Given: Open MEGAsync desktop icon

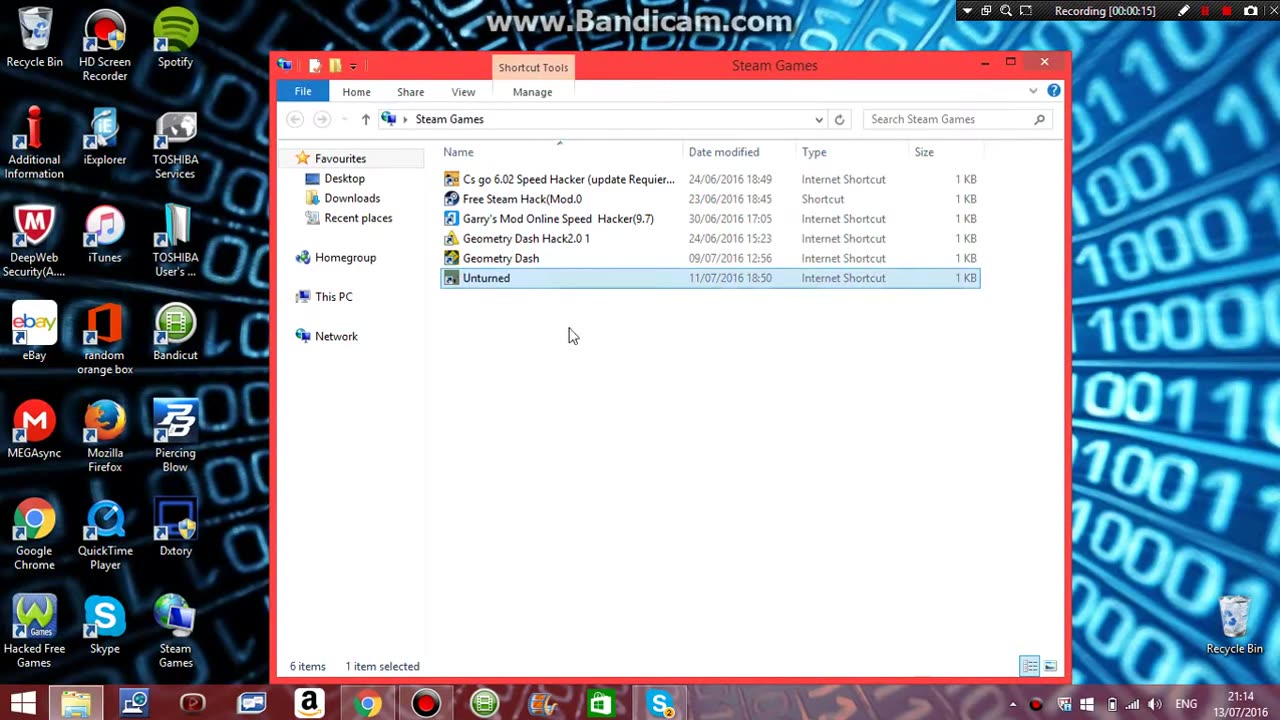Looking at the screenshot, I should pos(34,431).
